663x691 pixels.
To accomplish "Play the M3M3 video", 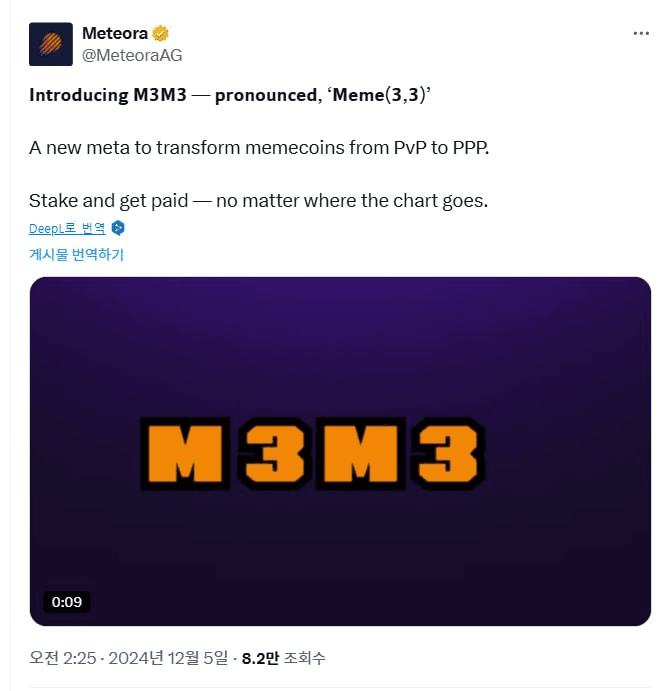I will 340,451.
